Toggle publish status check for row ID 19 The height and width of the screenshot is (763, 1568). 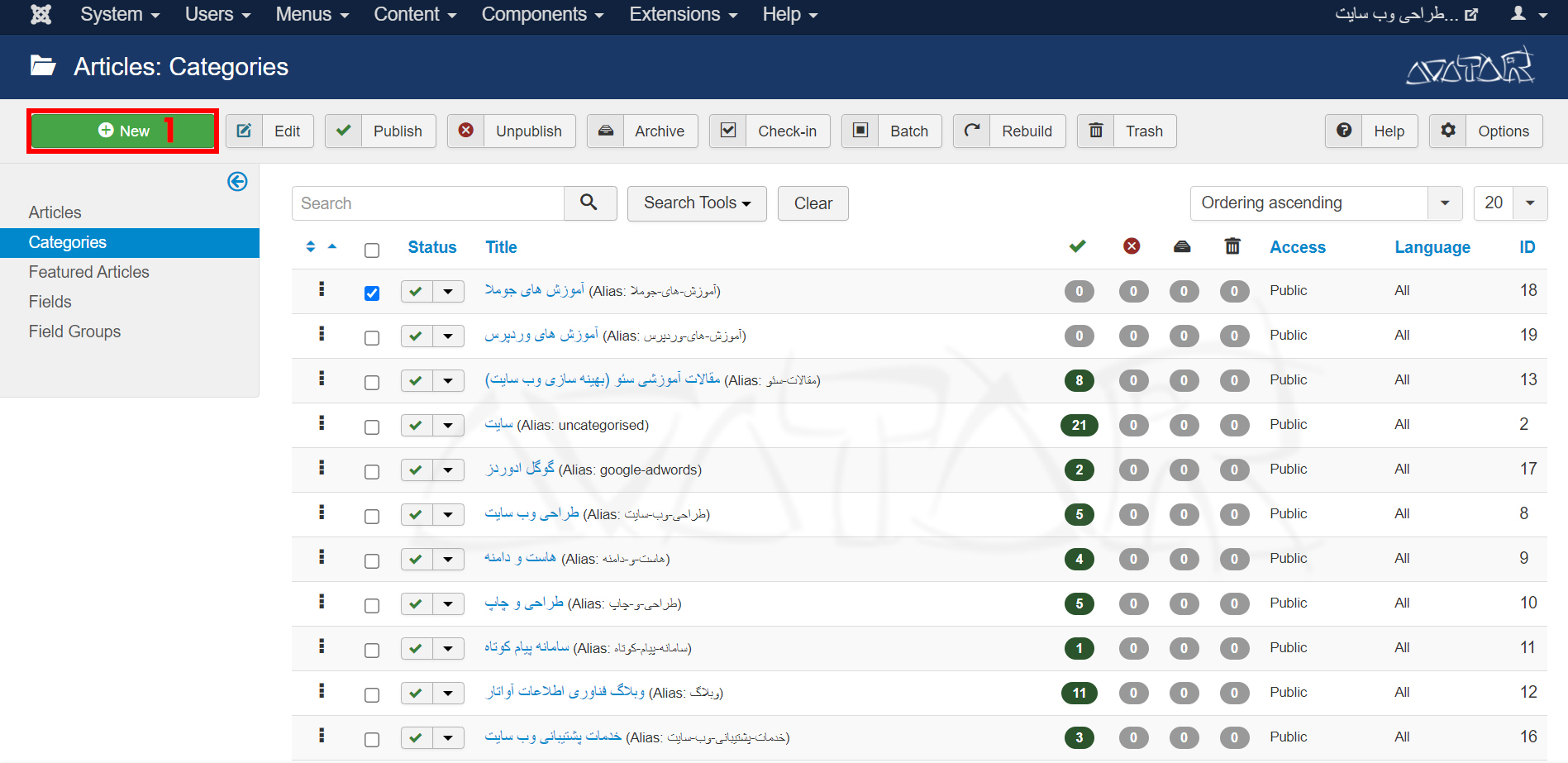(417, 336)
